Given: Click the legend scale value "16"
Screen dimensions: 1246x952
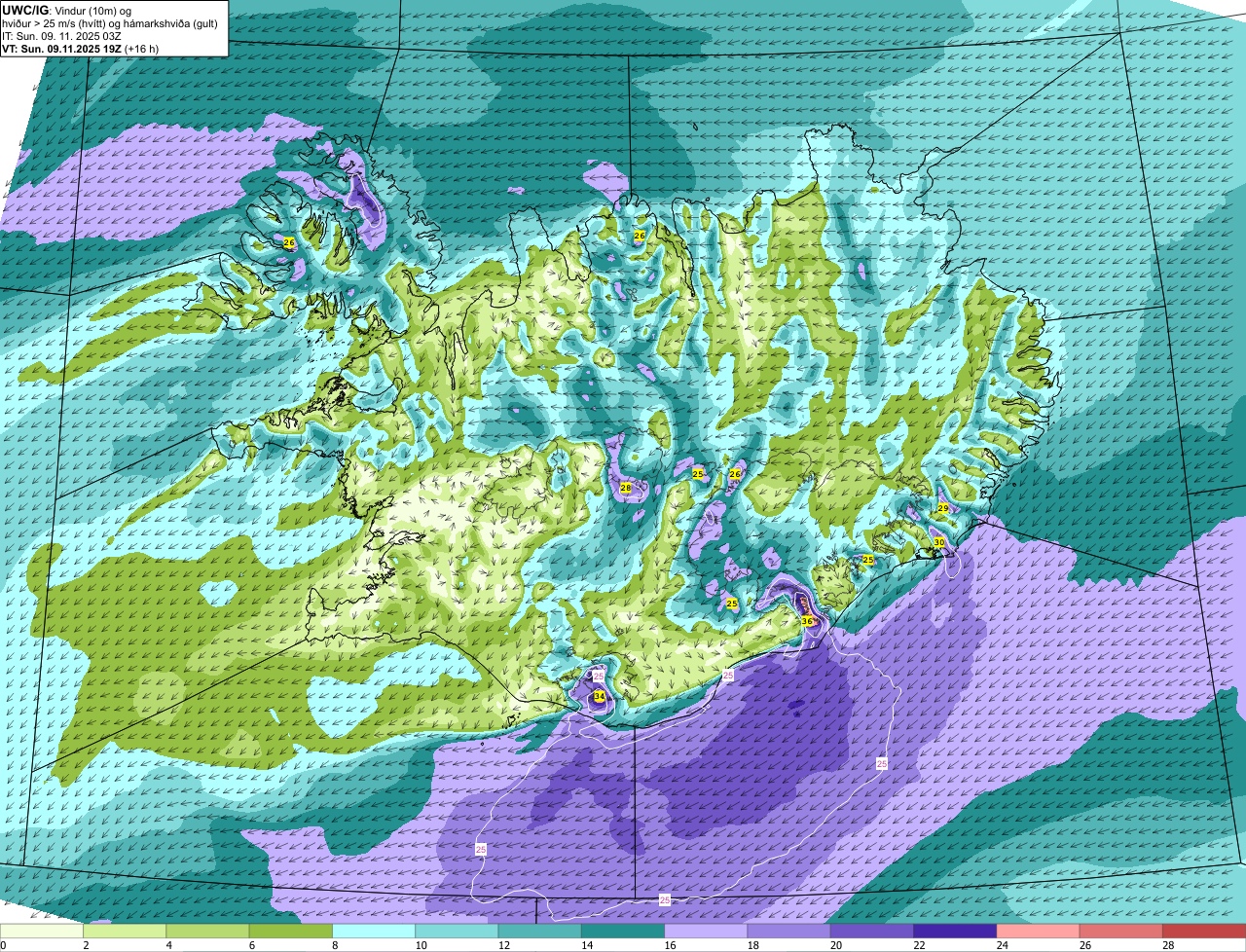Looking at the screenshot, I should (668, 945).
